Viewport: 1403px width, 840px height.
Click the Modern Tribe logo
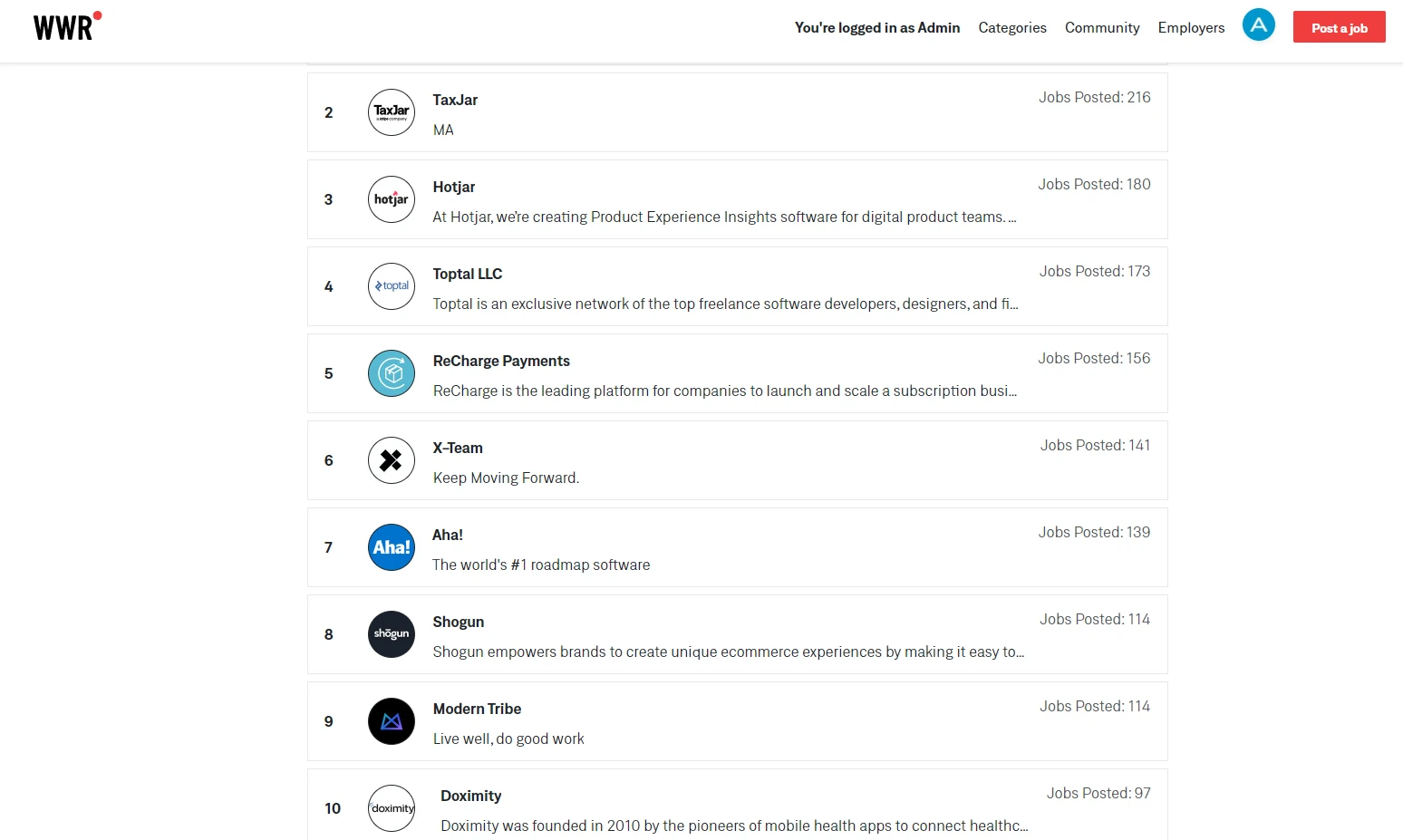[392, 721]
